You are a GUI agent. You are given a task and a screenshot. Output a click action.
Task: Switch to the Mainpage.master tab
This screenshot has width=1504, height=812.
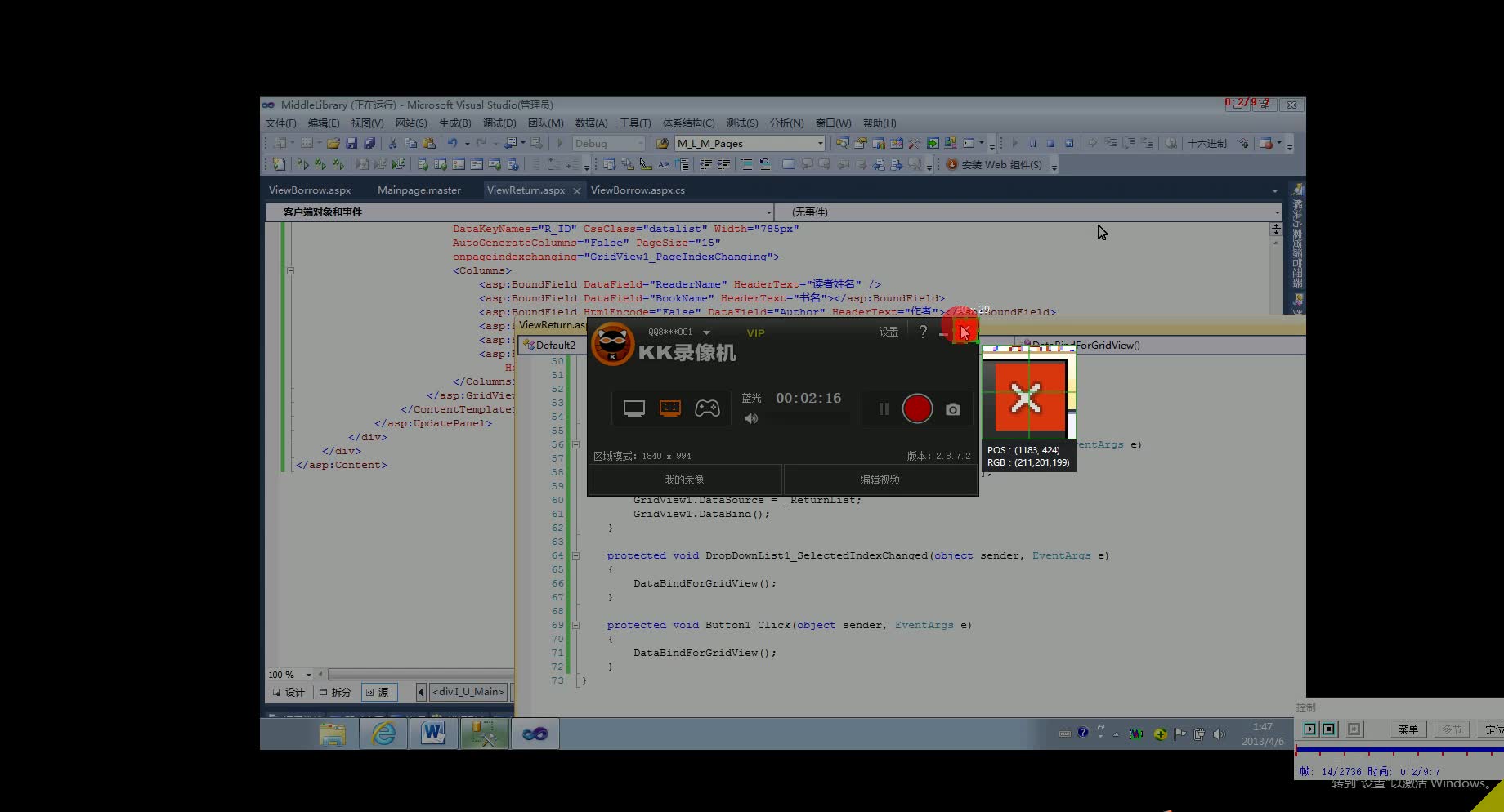point(419,190)
